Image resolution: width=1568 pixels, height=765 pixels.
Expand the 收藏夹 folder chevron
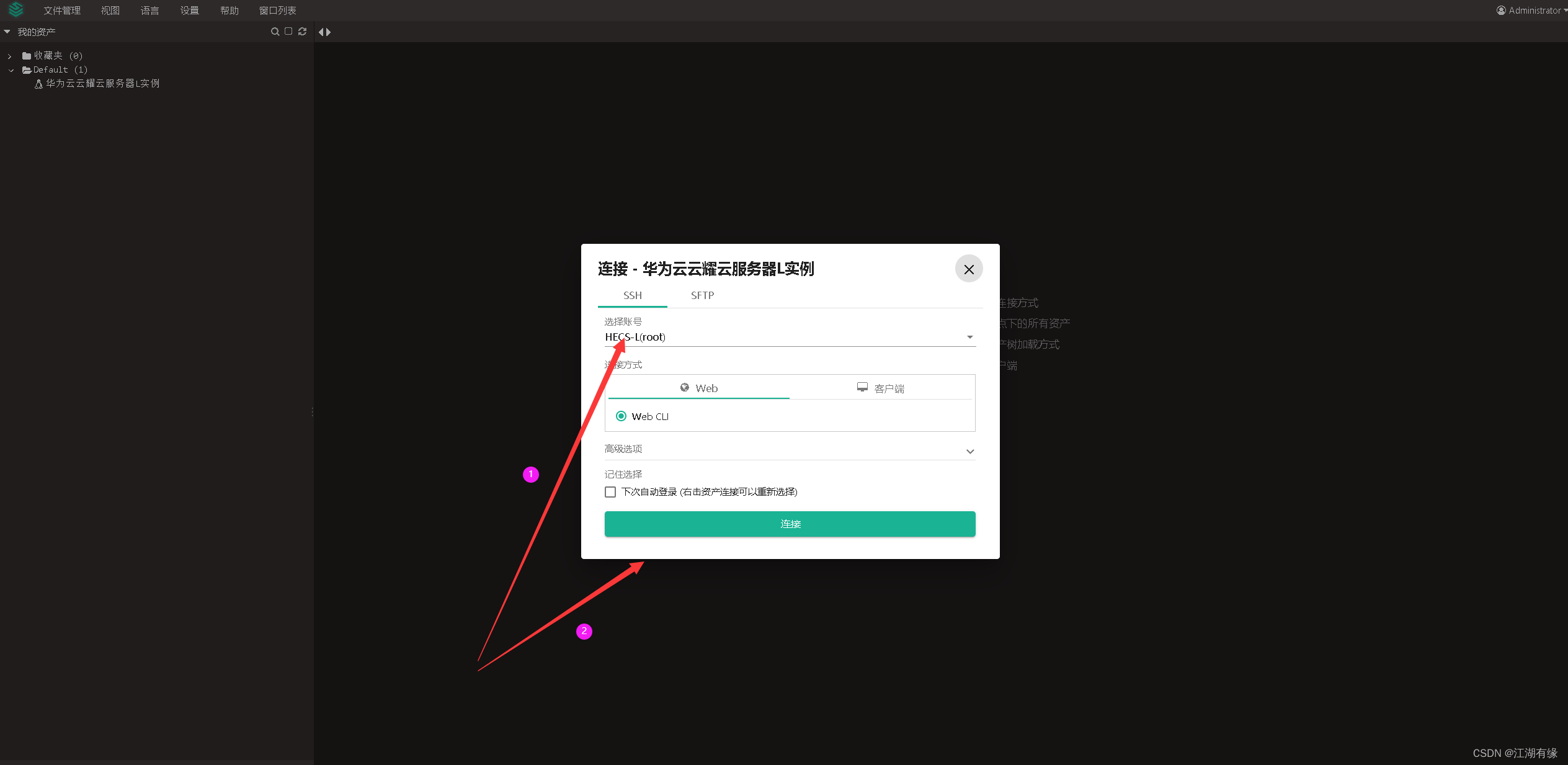pos(10,56)
